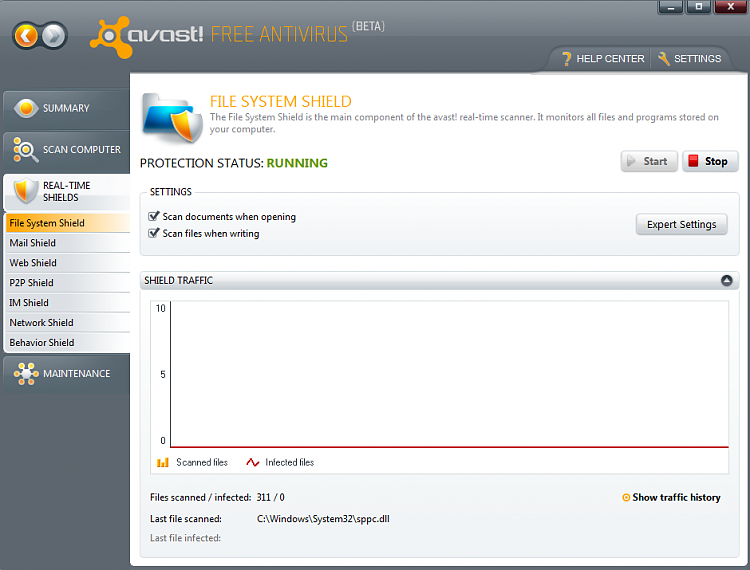
Task: Open Settings tab at top right
Action: coord(690,59)
